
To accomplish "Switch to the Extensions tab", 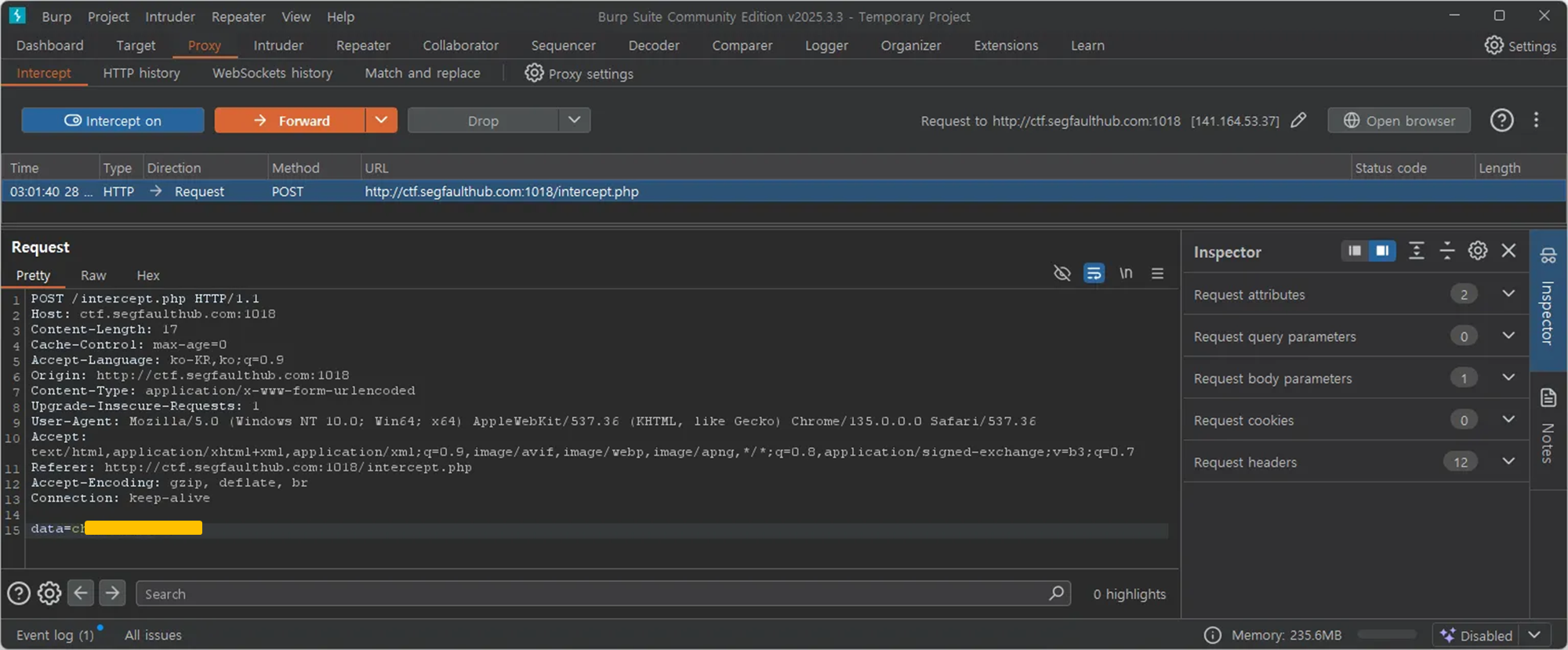I will pyautogui.click(x=1006, y=45).
